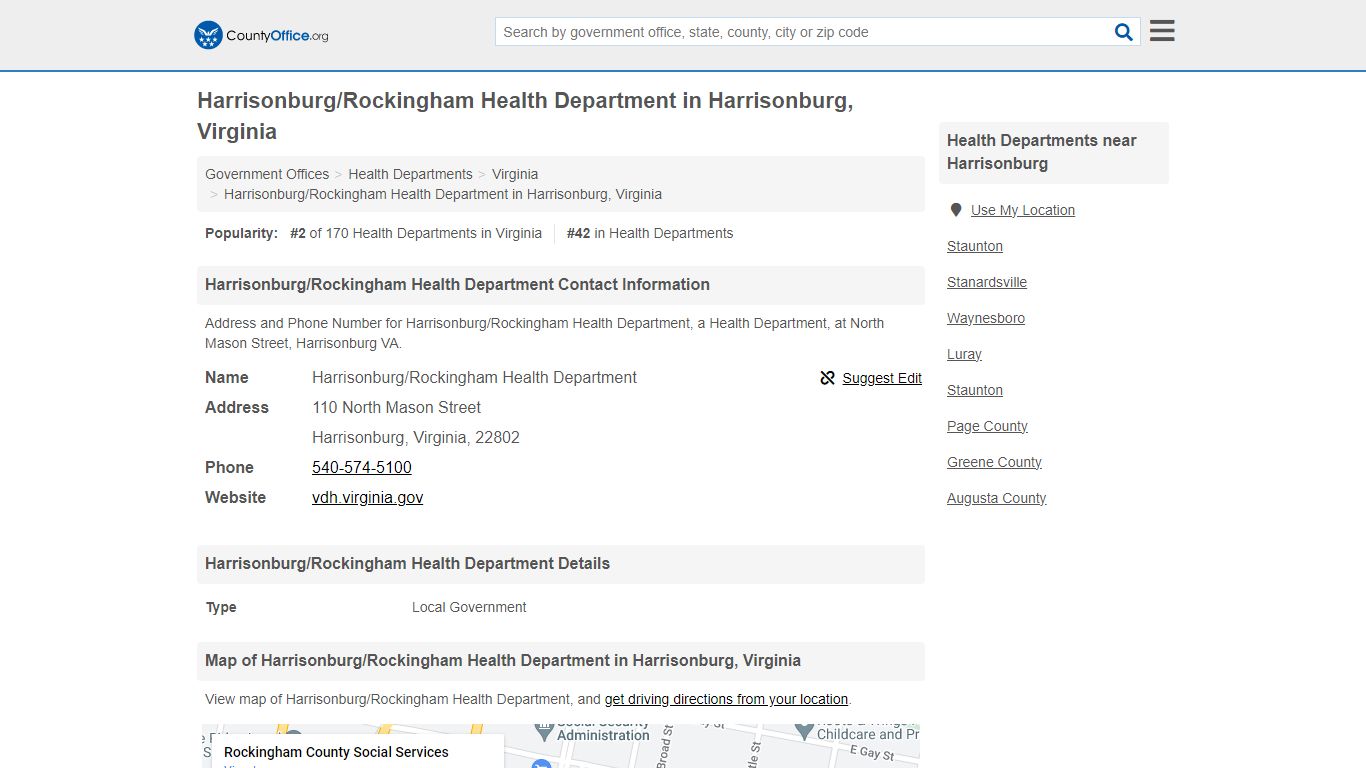Open the current page breadcrumb entry
This screenshot has height=768, width=1366.
(443, 194)
